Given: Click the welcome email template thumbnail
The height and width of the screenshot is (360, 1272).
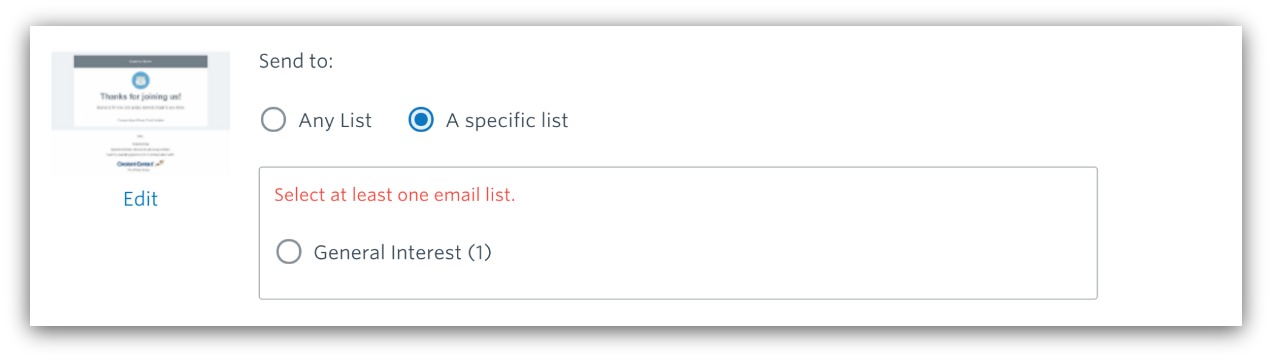Looking at the screenshot, I should coord(140,114).
